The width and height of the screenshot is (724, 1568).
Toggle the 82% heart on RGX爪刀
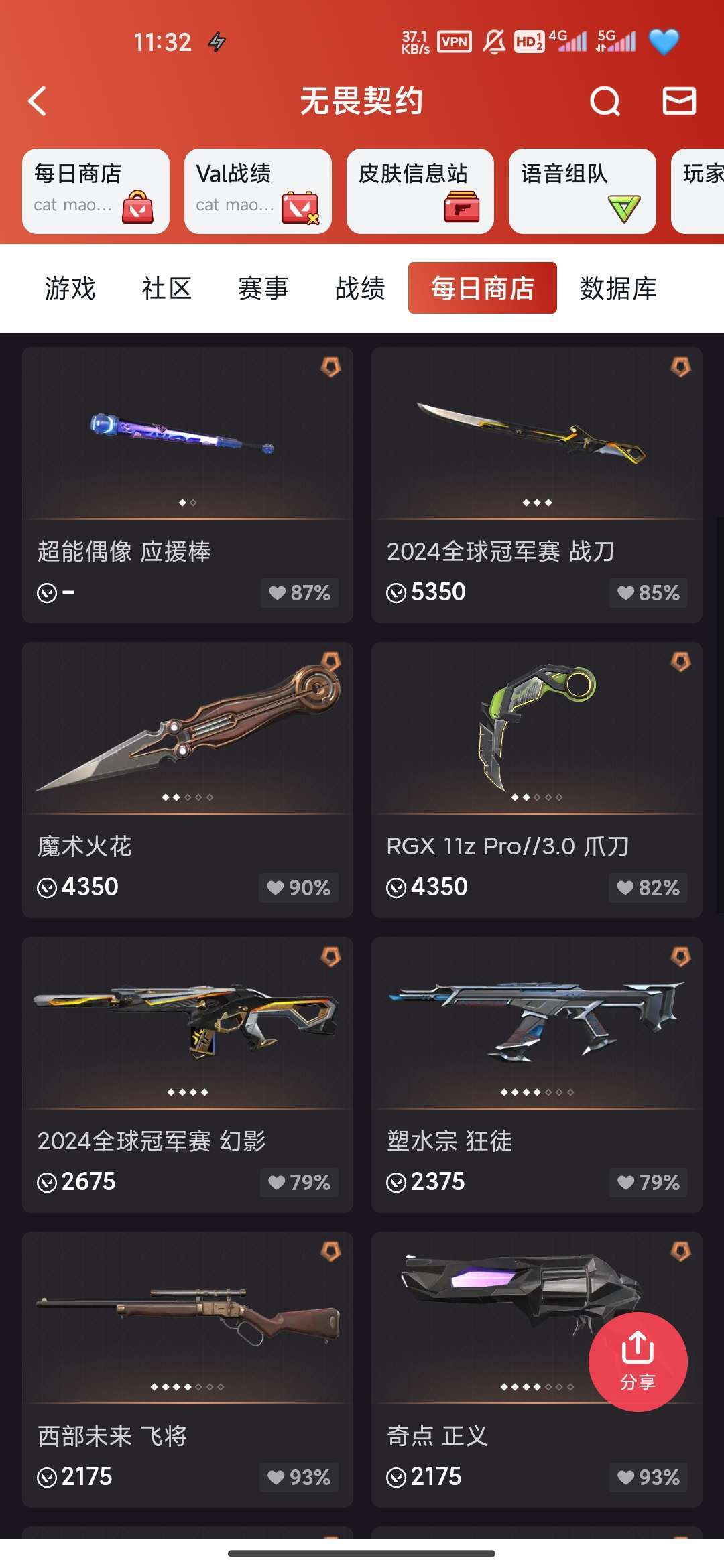tap(648, 888)
